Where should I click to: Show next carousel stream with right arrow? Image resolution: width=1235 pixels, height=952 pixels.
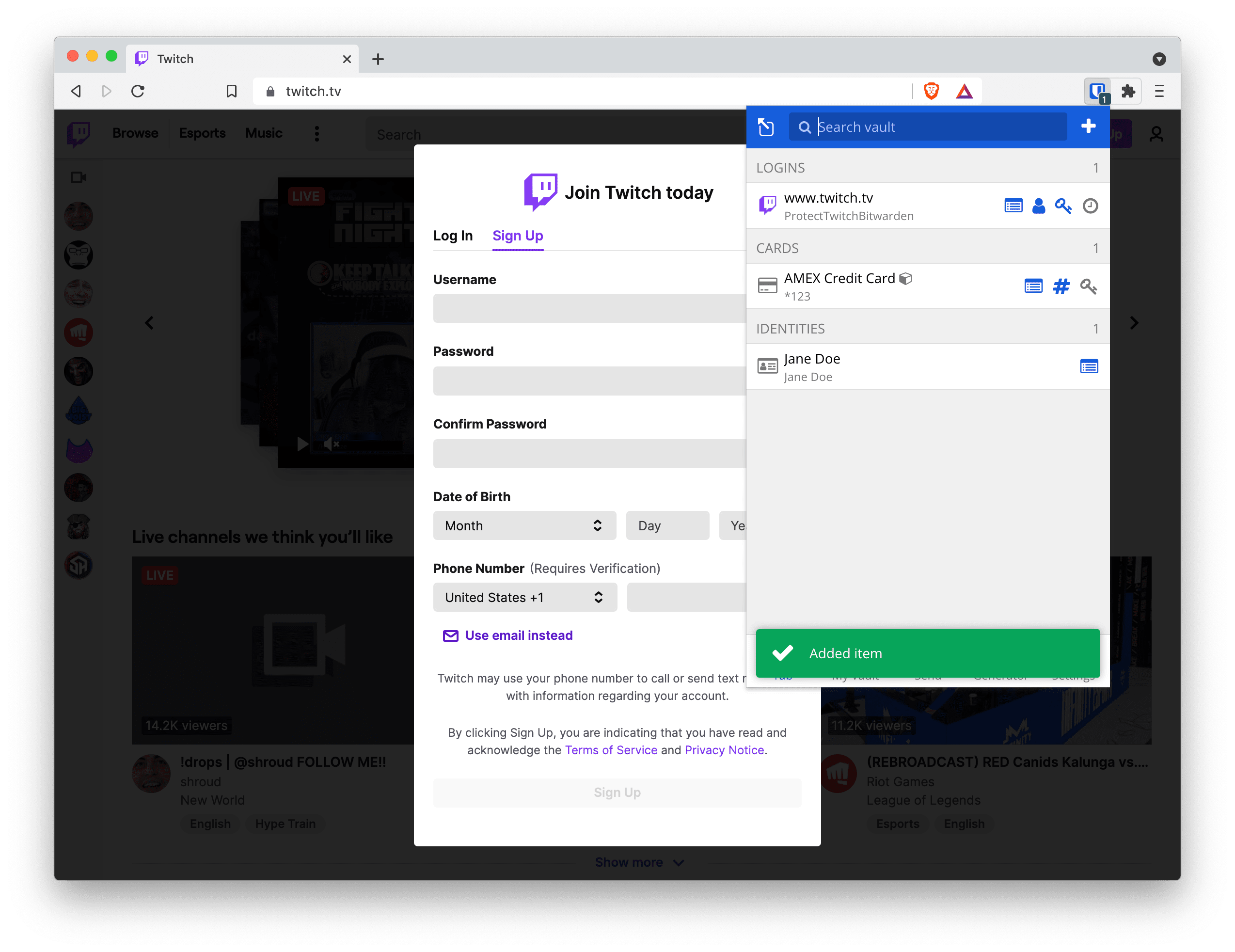(x=1134, y=323)
